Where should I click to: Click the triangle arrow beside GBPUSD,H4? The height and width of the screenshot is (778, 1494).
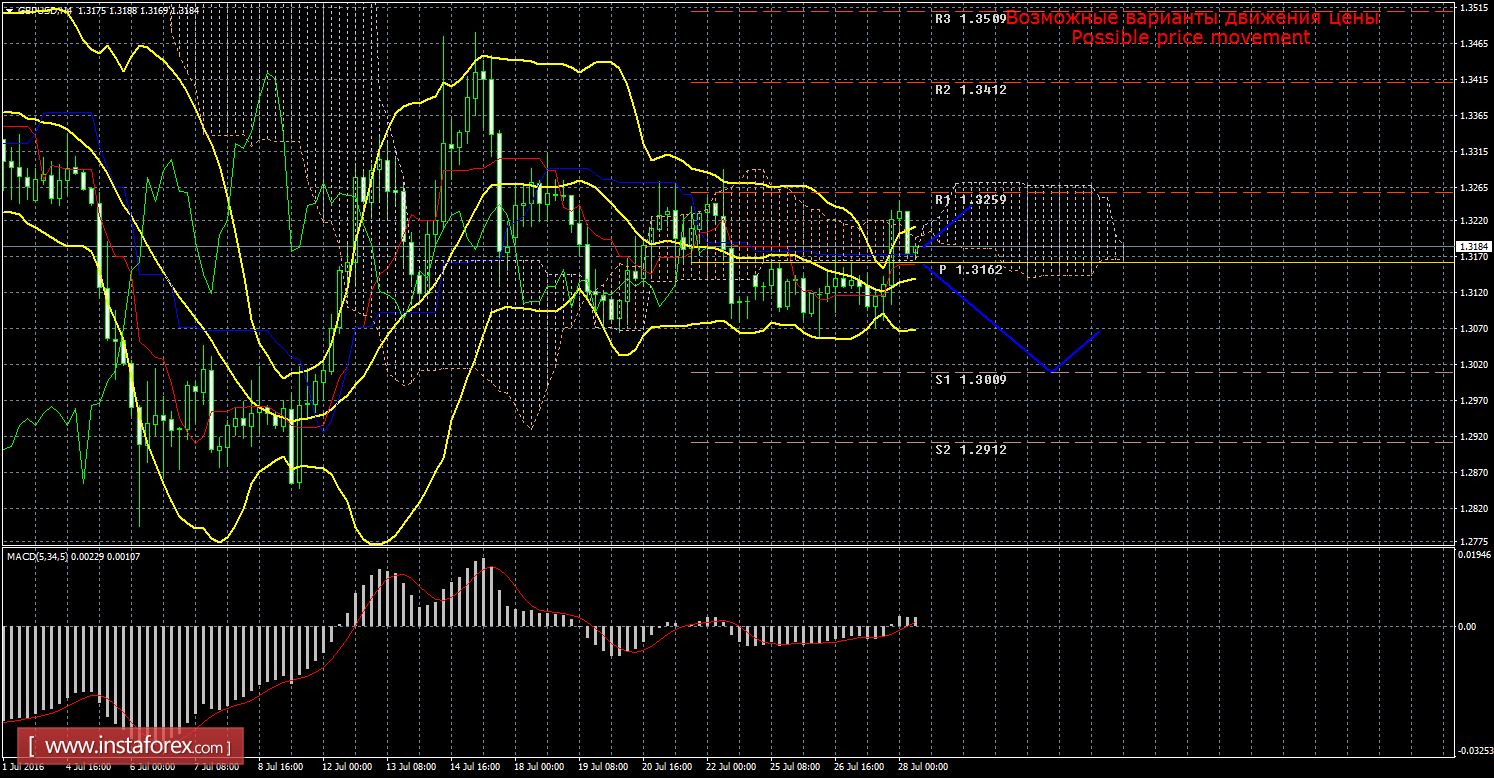[x=9, y=10]
